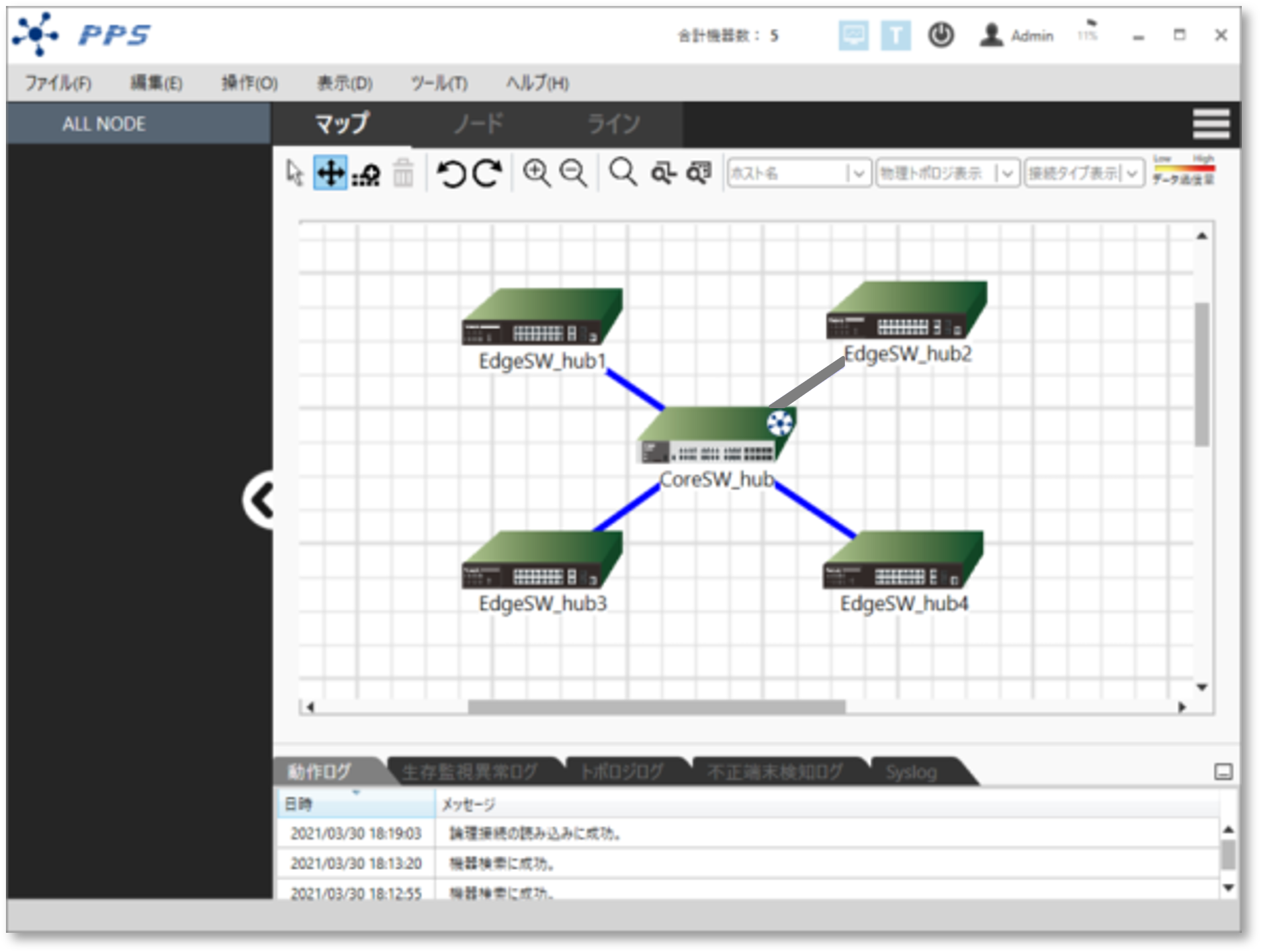
Task: Open the ホスト名 dropdown
Action: click(799, 173)
